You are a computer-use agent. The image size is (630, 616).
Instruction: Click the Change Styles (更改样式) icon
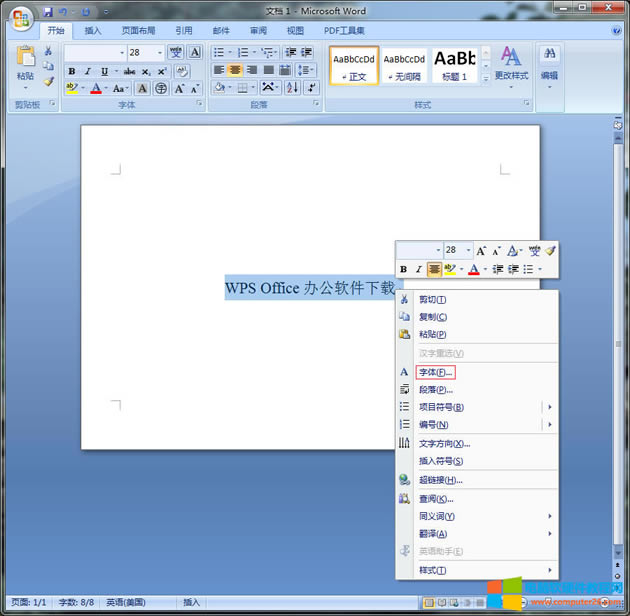click(511, 60)
